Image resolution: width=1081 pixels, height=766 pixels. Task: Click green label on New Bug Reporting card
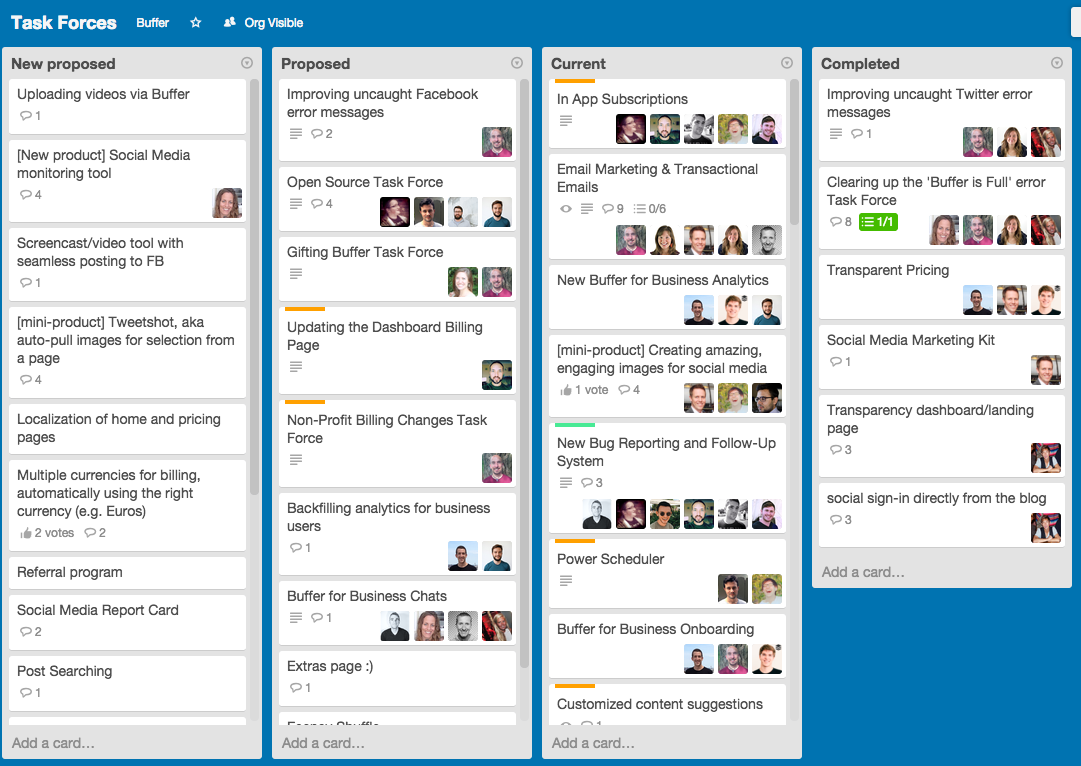(x=575, y=425)
